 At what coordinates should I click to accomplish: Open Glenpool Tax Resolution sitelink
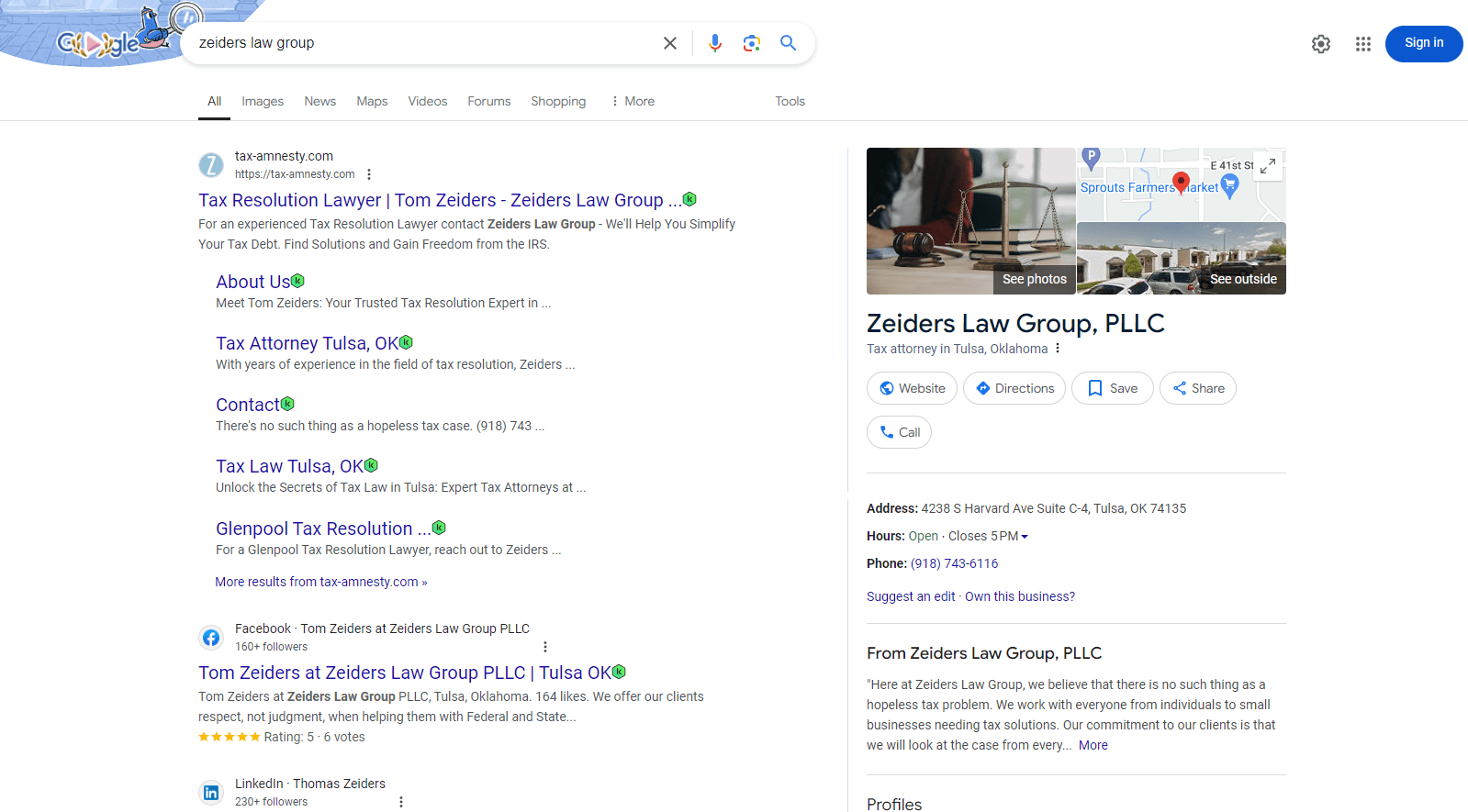click(x=323, y=528)
